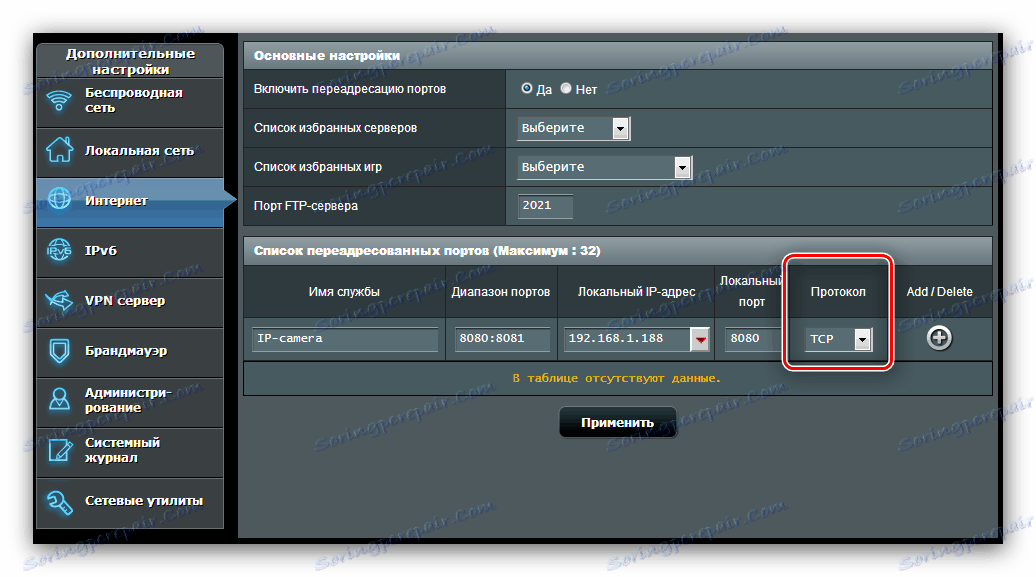Screen dimensions: 1036x577
Task: Click the user icon for Администрирование
Action: coord(59,399)
